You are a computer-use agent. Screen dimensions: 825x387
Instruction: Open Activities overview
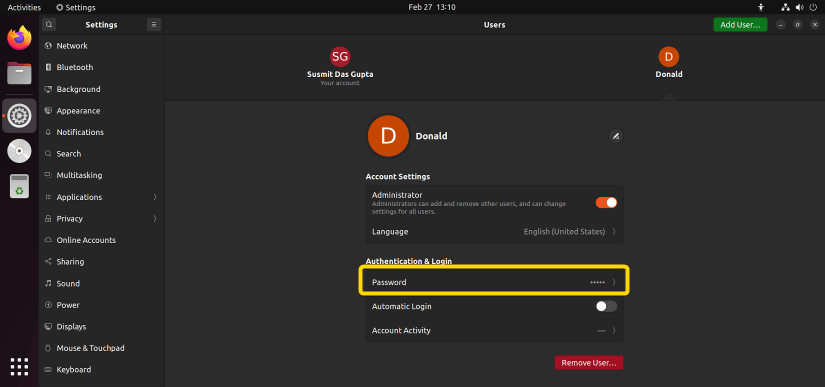24,7
